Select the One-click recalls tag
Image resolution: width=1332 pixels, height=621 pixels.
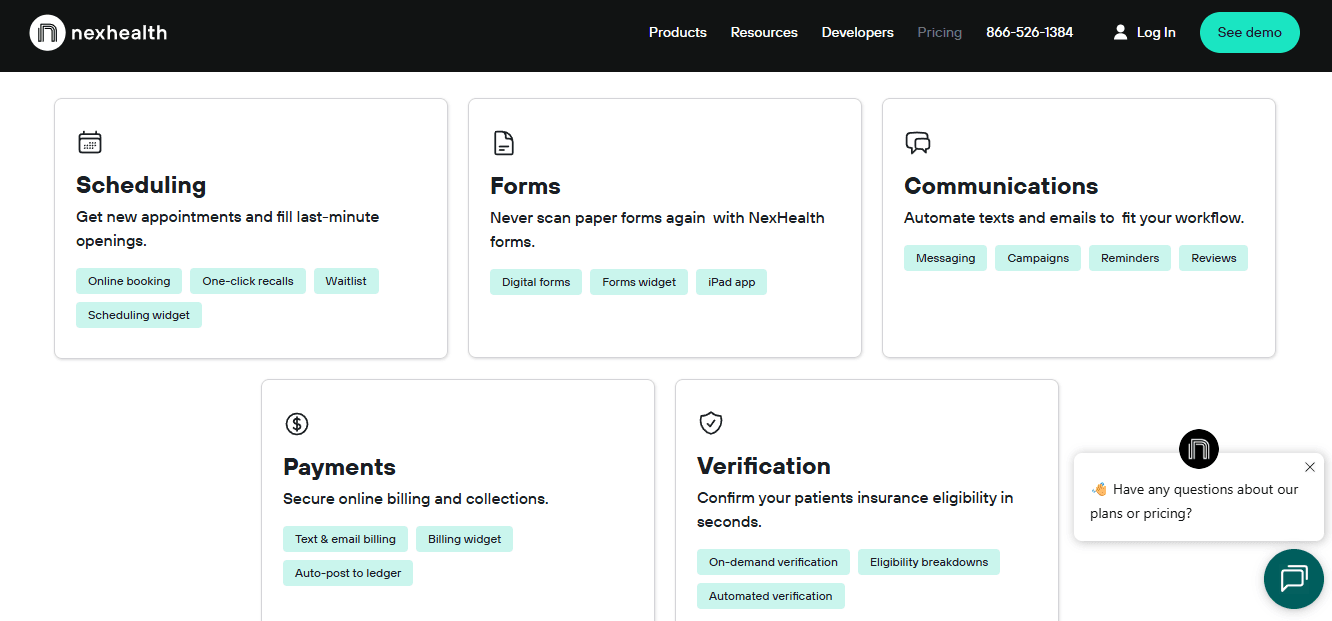(x=248, y=281)
